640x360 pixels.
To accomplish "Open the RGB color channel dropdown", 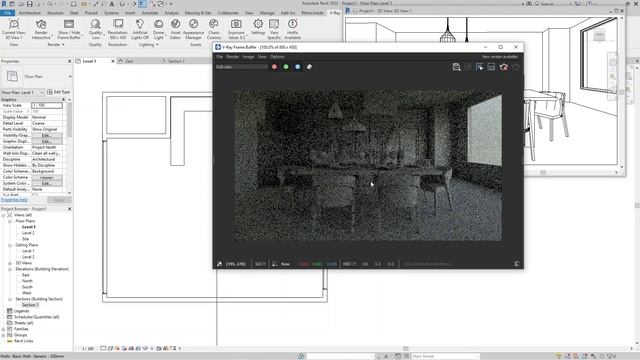I will [x=242, y=67].
